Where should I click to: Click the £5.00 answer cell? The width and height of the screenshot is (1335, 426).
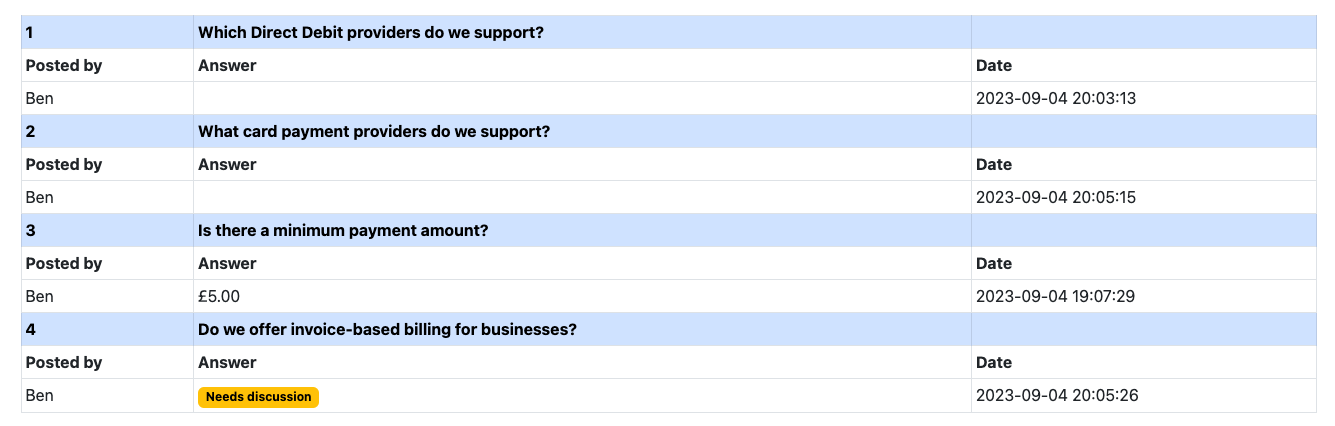click(582, 296)
